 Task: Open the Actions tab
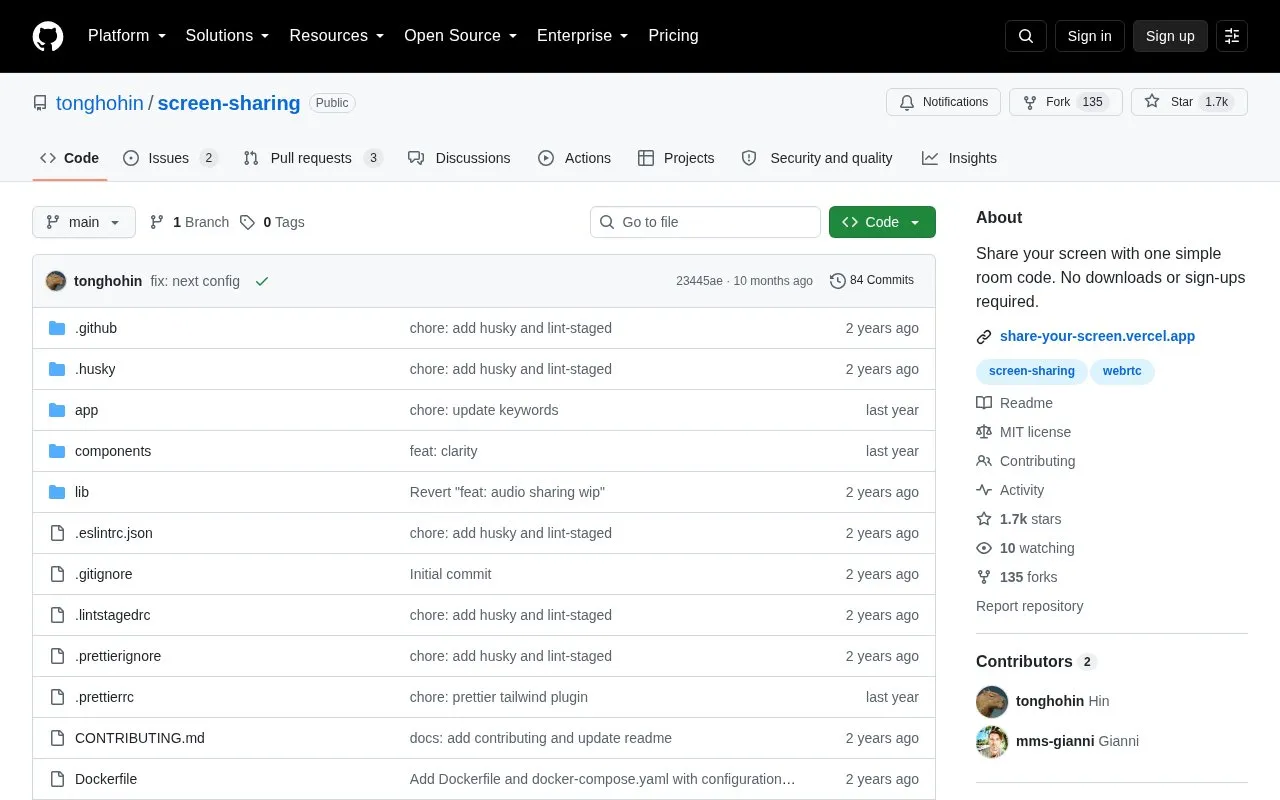click(x=574, y=158)
